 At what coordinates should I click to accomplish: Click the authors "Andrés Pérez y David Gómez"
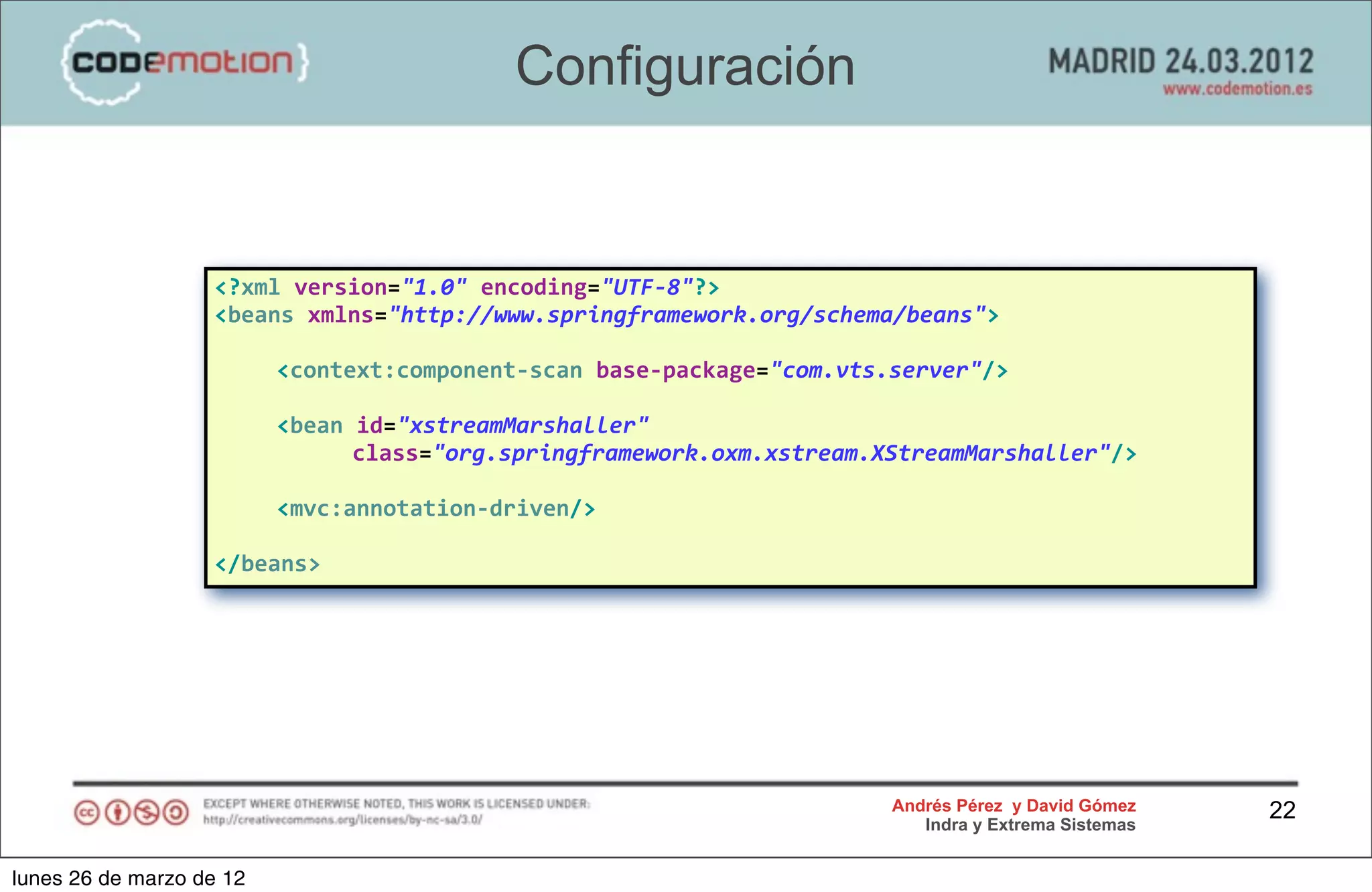pos(1014,806)
